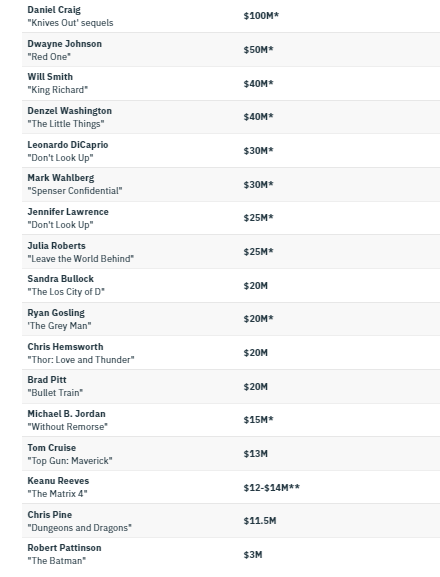Click Will Smith's $40M* salary
The height and width of the screenshot is (577, 440).
click(x=258, y=84)
